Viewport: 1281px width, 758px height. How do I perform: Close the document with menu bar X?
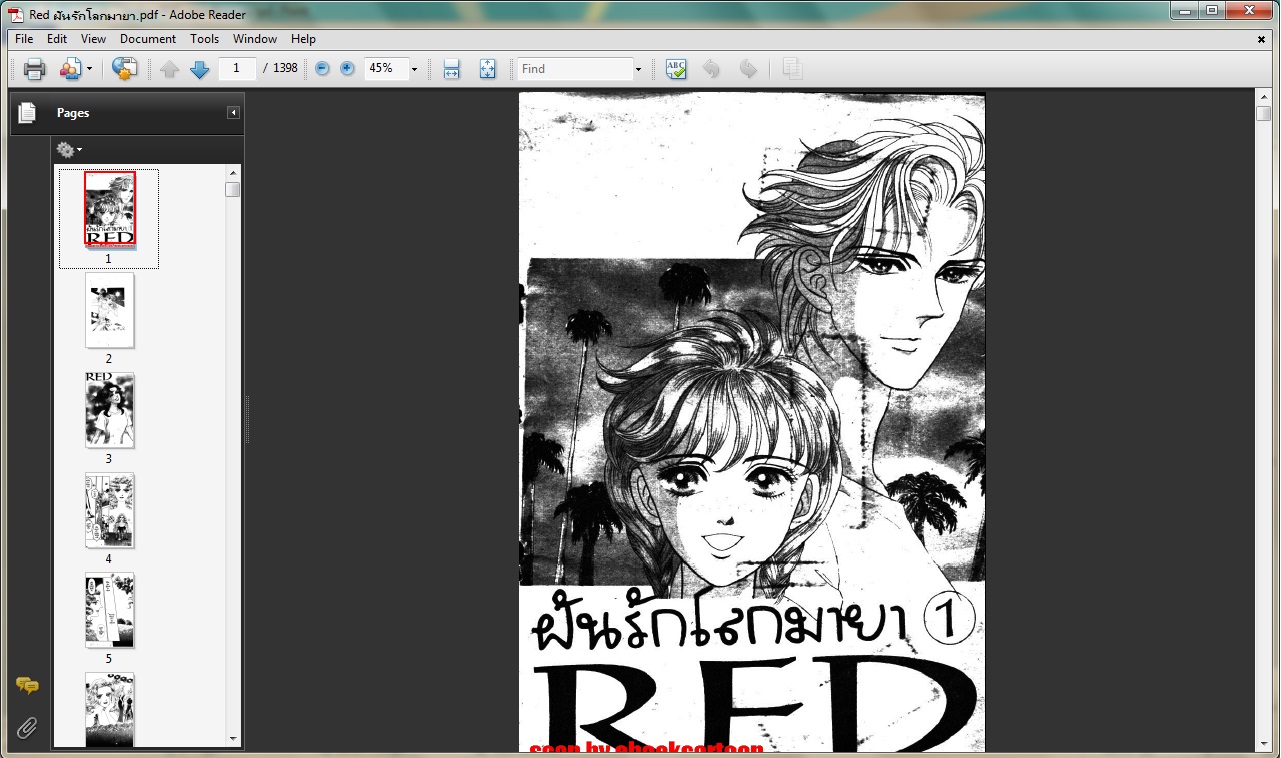[x=1261, y=39]
